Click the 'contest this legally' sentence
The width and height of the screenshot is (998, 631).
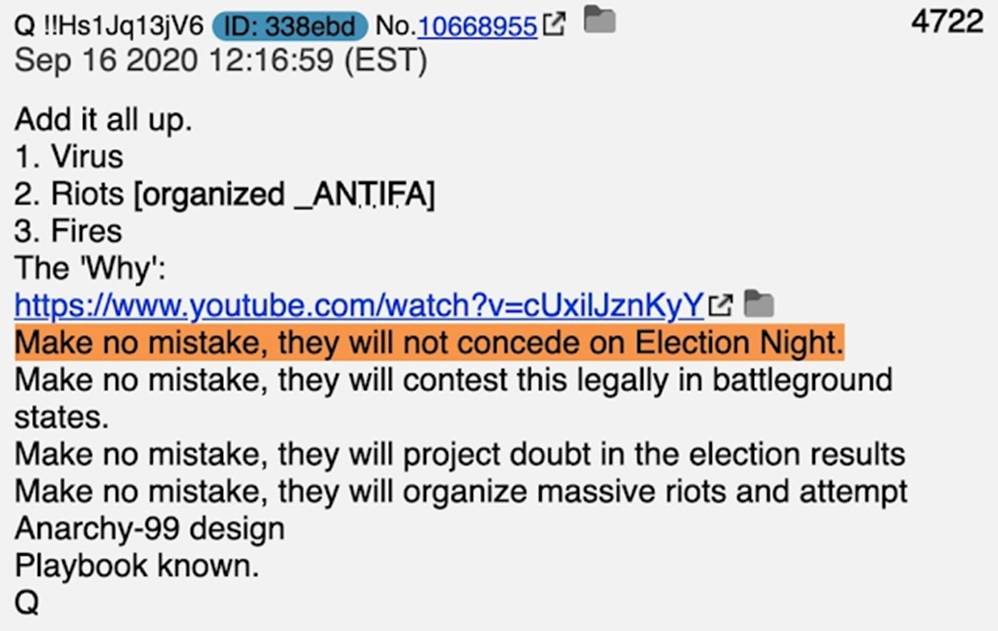453,399
